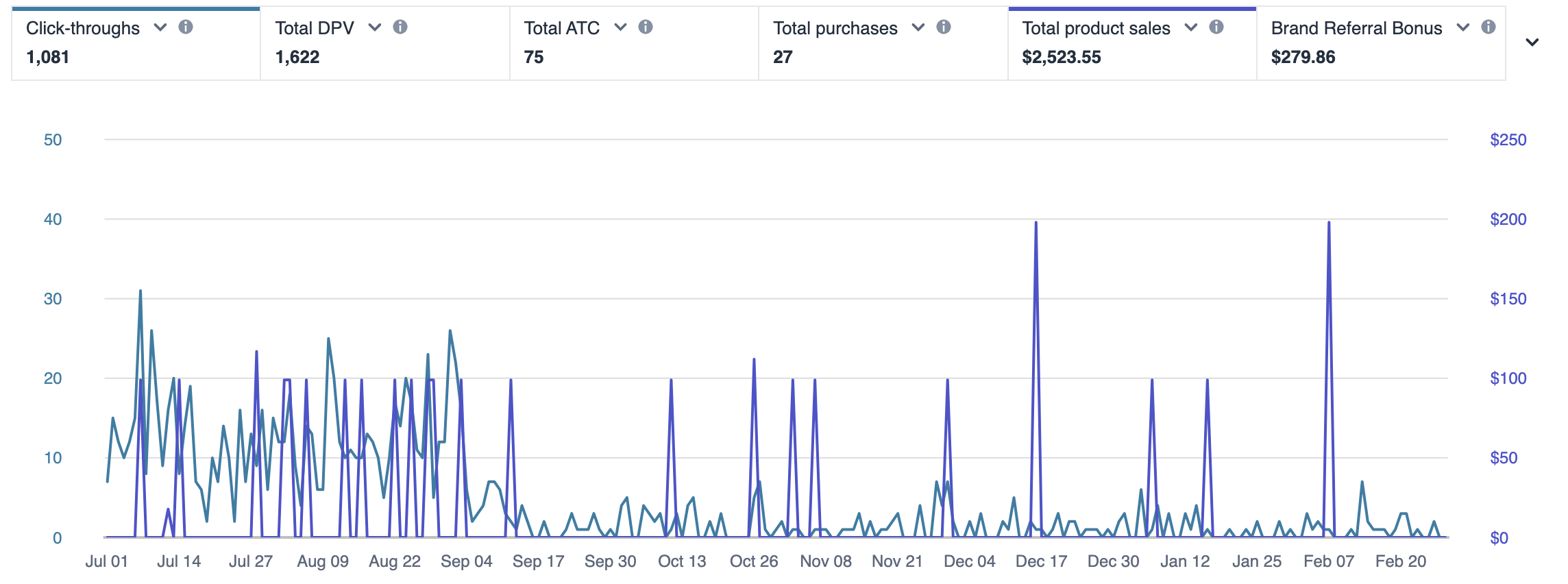Click the 50 left axis label
Viewport: 1568px width, 584px height.
coord(53,140)
